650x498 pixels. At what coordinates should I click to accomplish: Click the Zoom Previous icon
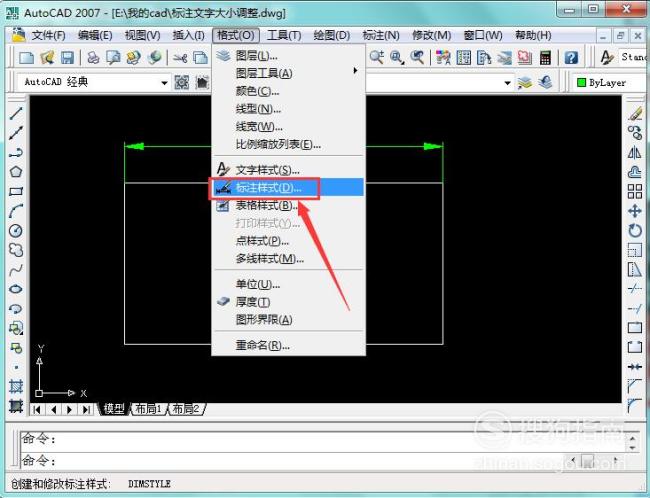[417, 58]
